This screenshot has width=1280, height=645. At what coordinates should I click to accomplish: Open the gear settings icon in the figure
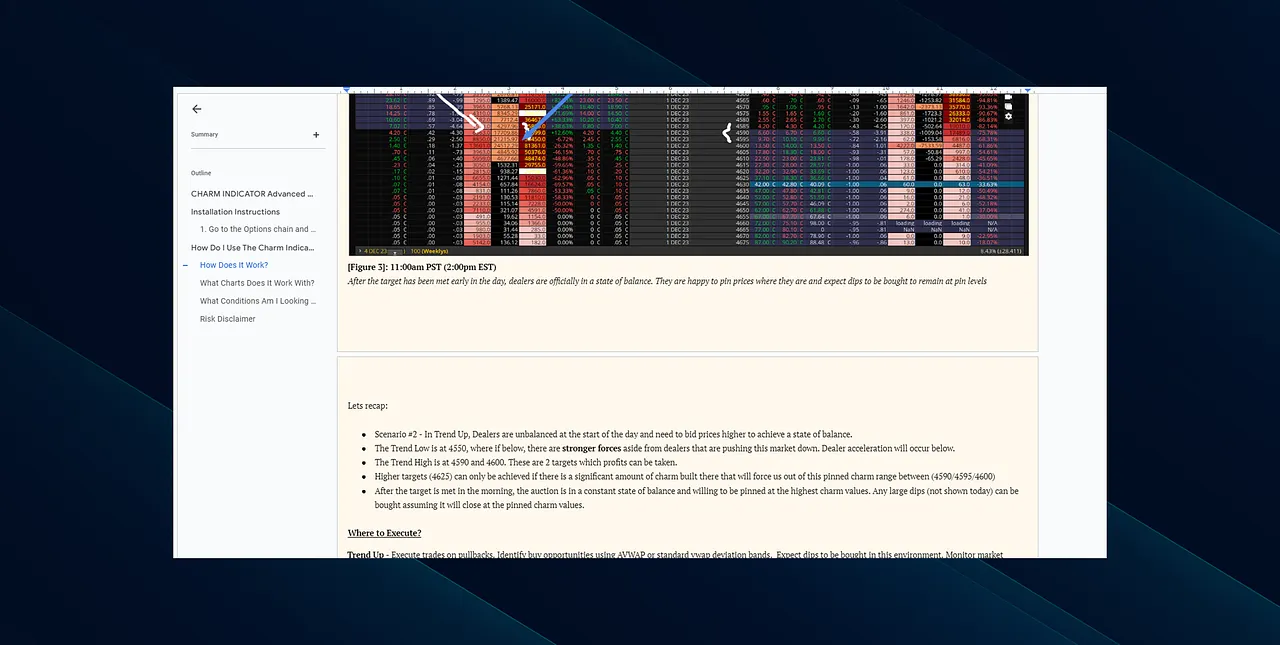[x=1008, y=117]
